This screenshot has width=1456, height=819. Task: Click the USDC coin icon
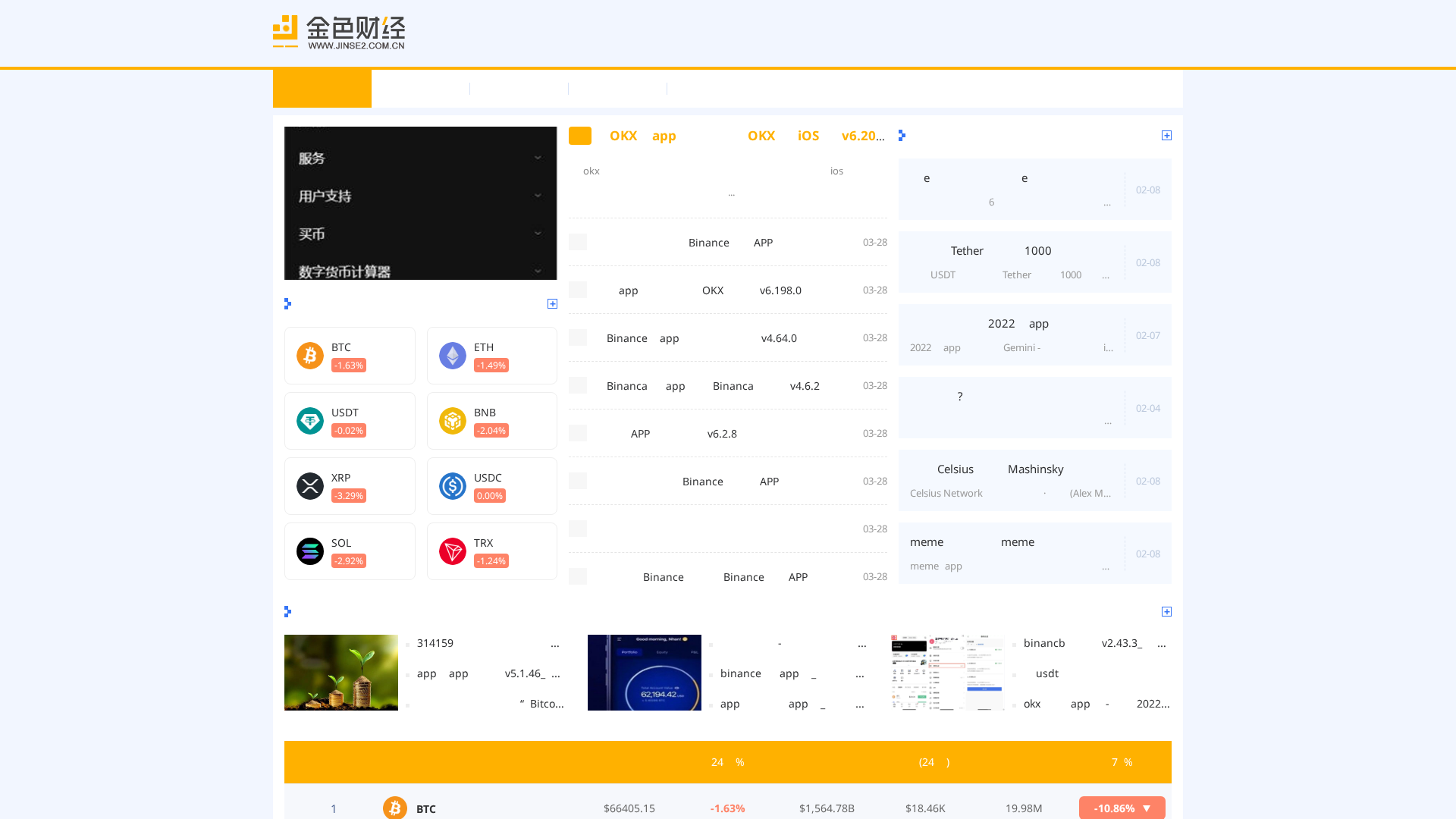coord(453,486)
